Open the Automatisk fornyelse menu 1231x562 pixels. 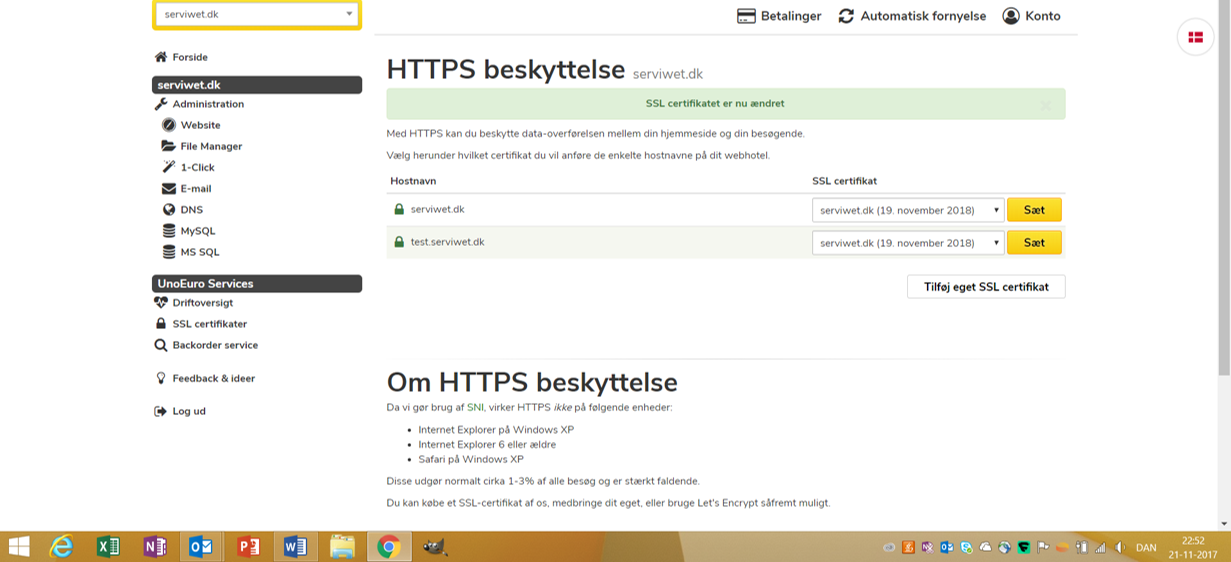912,16
